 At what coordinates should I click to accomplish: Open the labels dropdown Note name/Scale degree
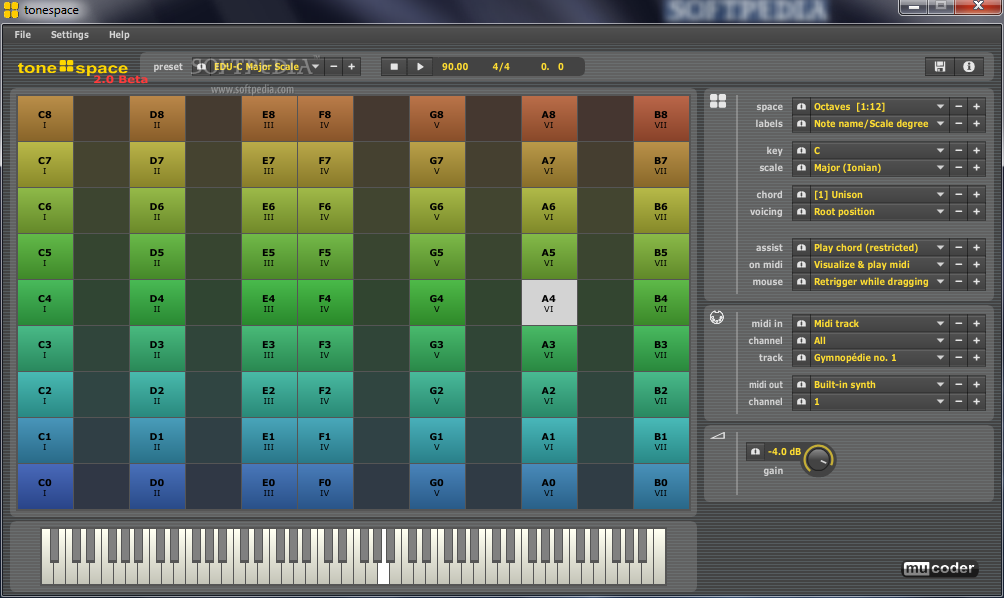tap(878, 124)
